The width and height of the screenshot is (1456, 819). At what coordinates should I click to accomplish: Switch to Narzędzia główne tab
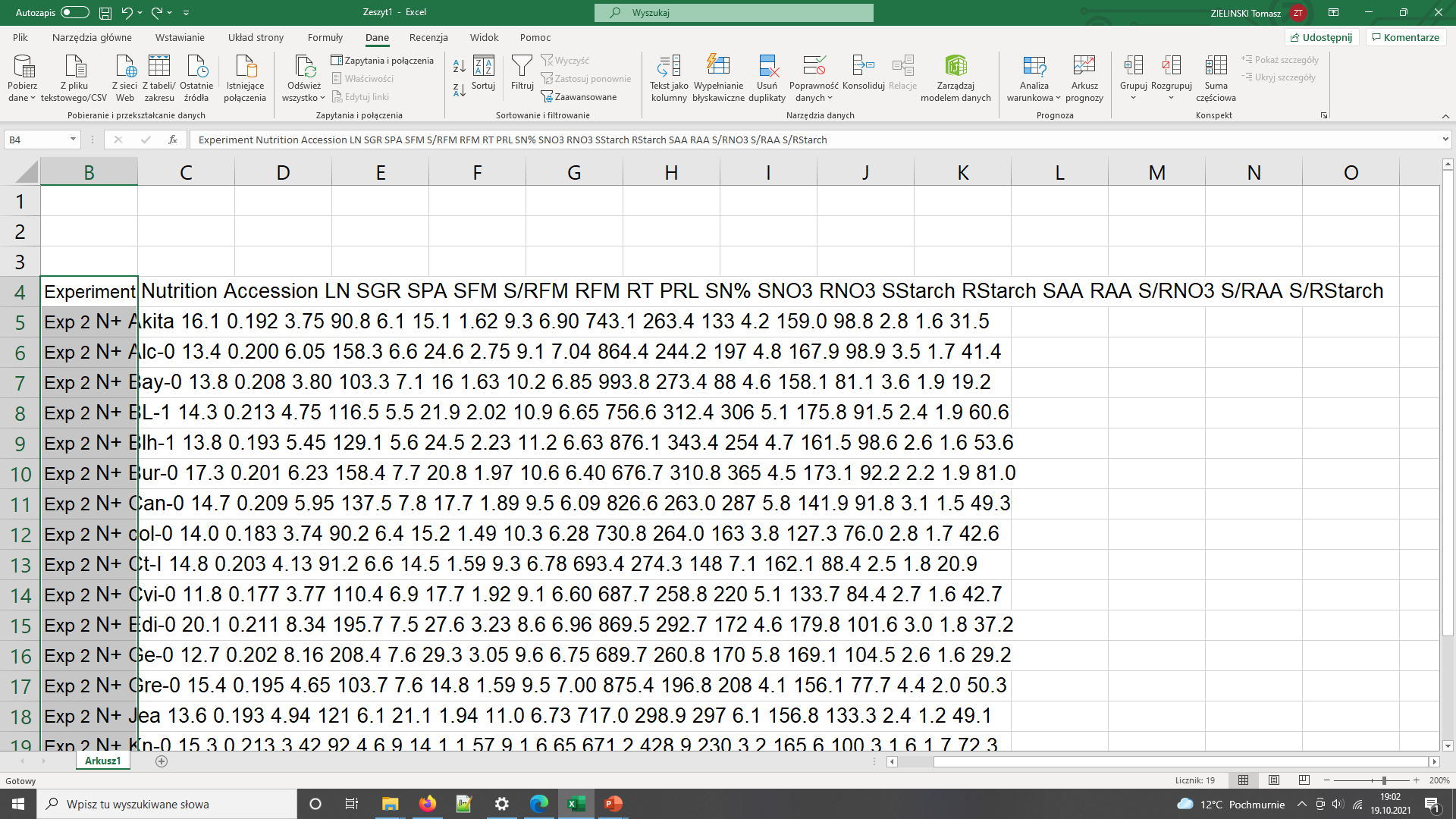92,37
